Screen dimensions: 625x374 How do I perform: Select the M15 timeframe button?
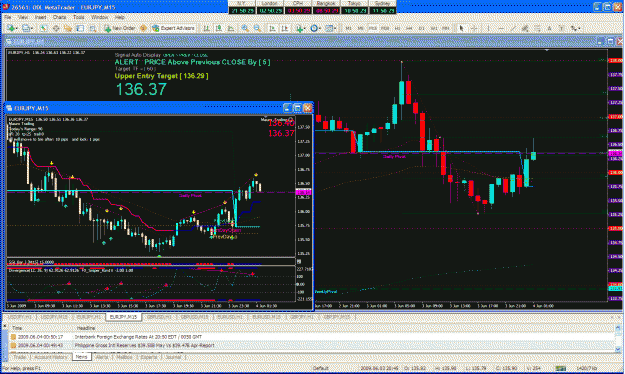(373, 28)
